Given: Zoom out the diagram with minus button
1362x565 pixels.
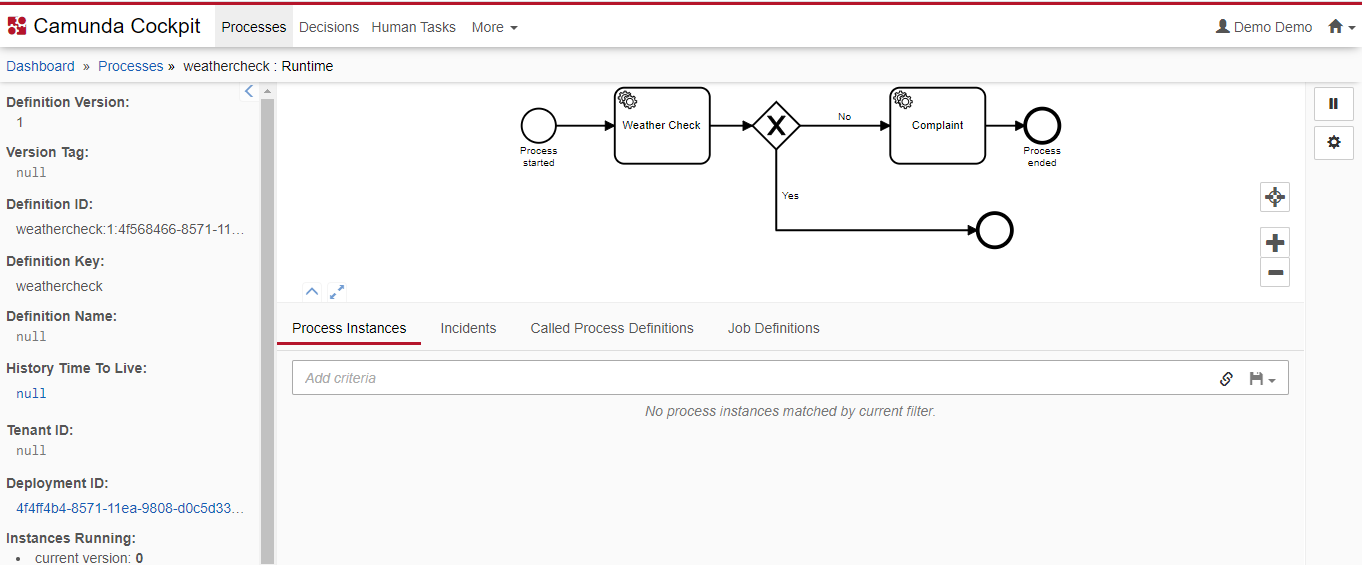Looking at the screenshot, I should coord(1275,272).
